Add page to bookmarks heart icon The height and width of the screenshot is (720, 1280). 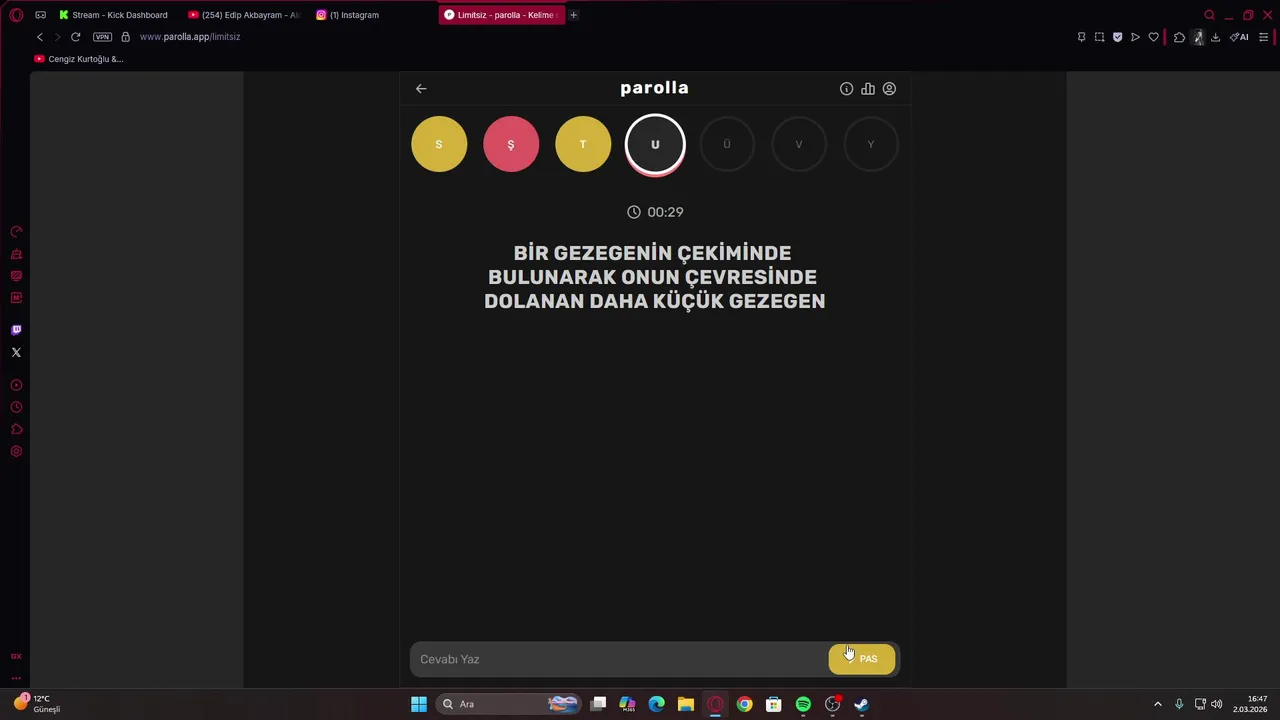point(1153,37)
